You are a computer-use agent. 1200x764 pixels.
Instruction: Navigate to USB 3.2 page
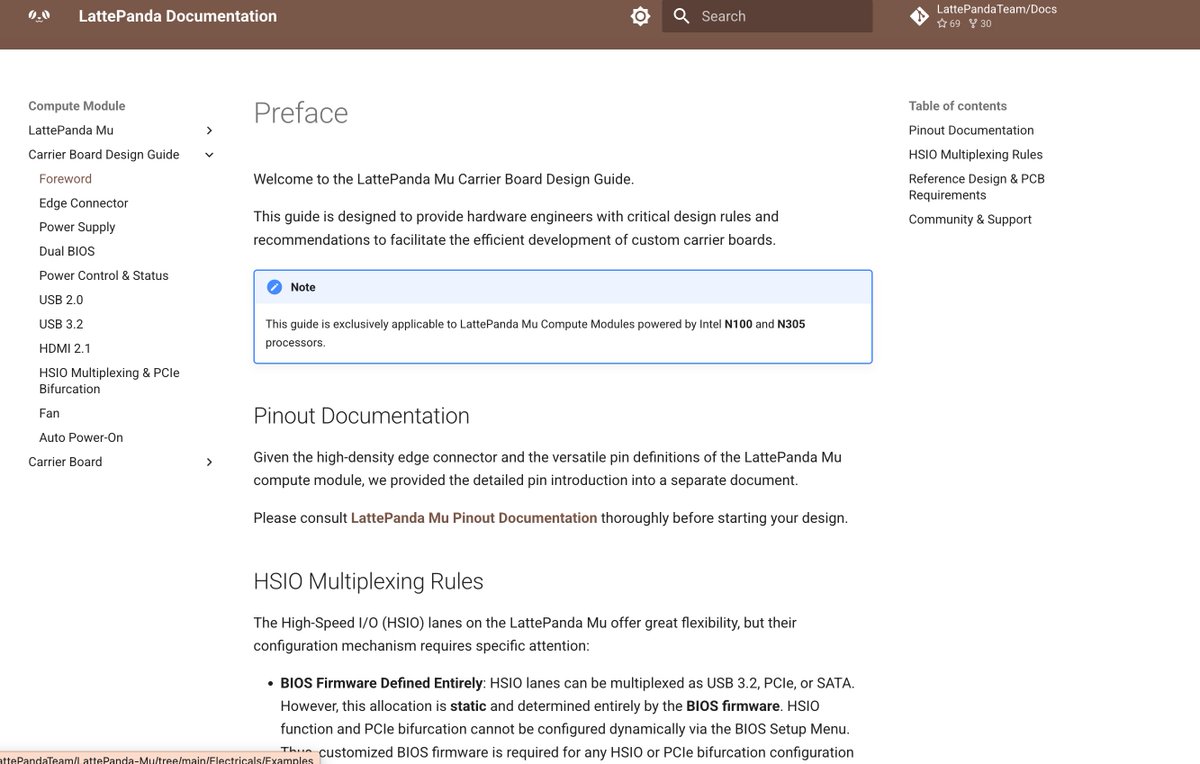(61, 324)
